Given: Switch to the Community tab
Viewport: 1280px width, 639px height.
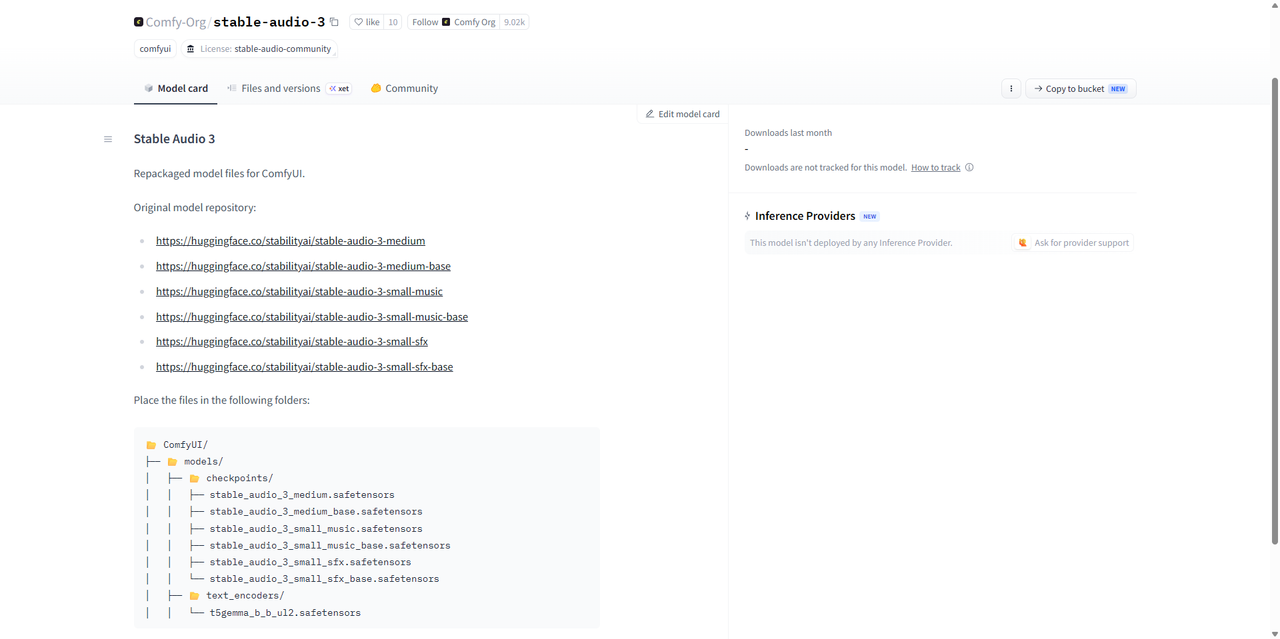Looking at the screenshot, I should pos(404,88).
